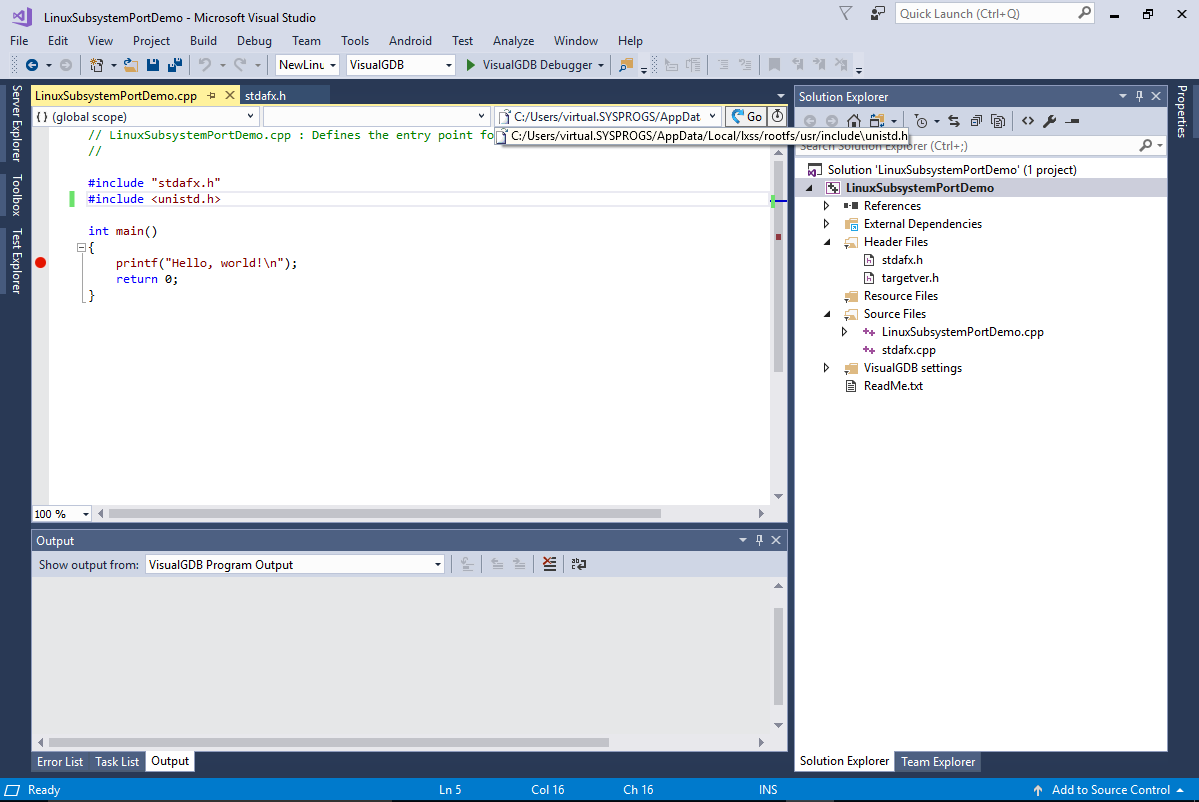Click the Quick Launch search field
Screen dimensions: 1199x802
pyautogui.click(x=986, y=14)
